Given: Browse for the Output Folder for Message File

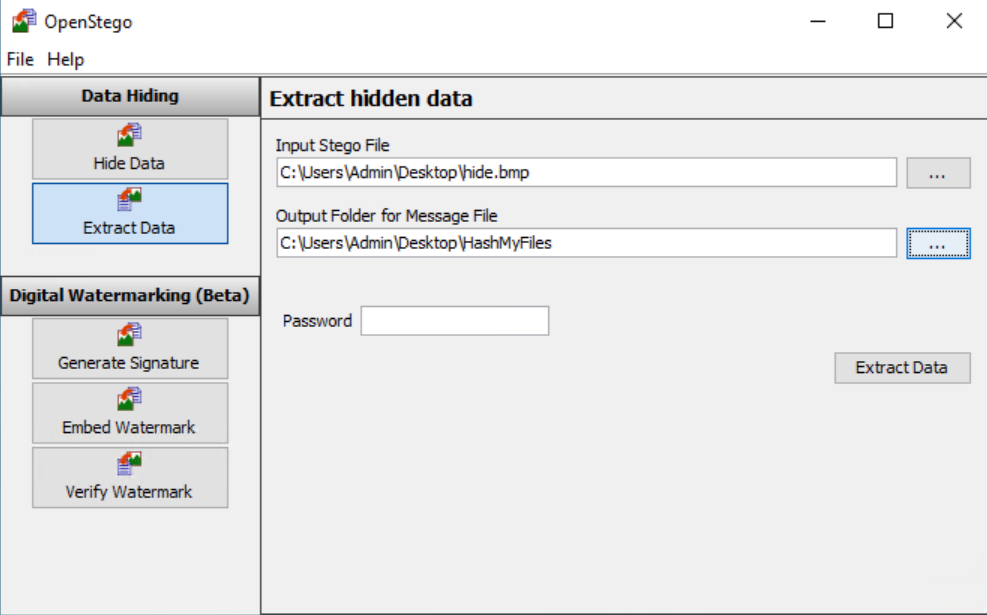Looking at the screenshot, I should [938, 243].
